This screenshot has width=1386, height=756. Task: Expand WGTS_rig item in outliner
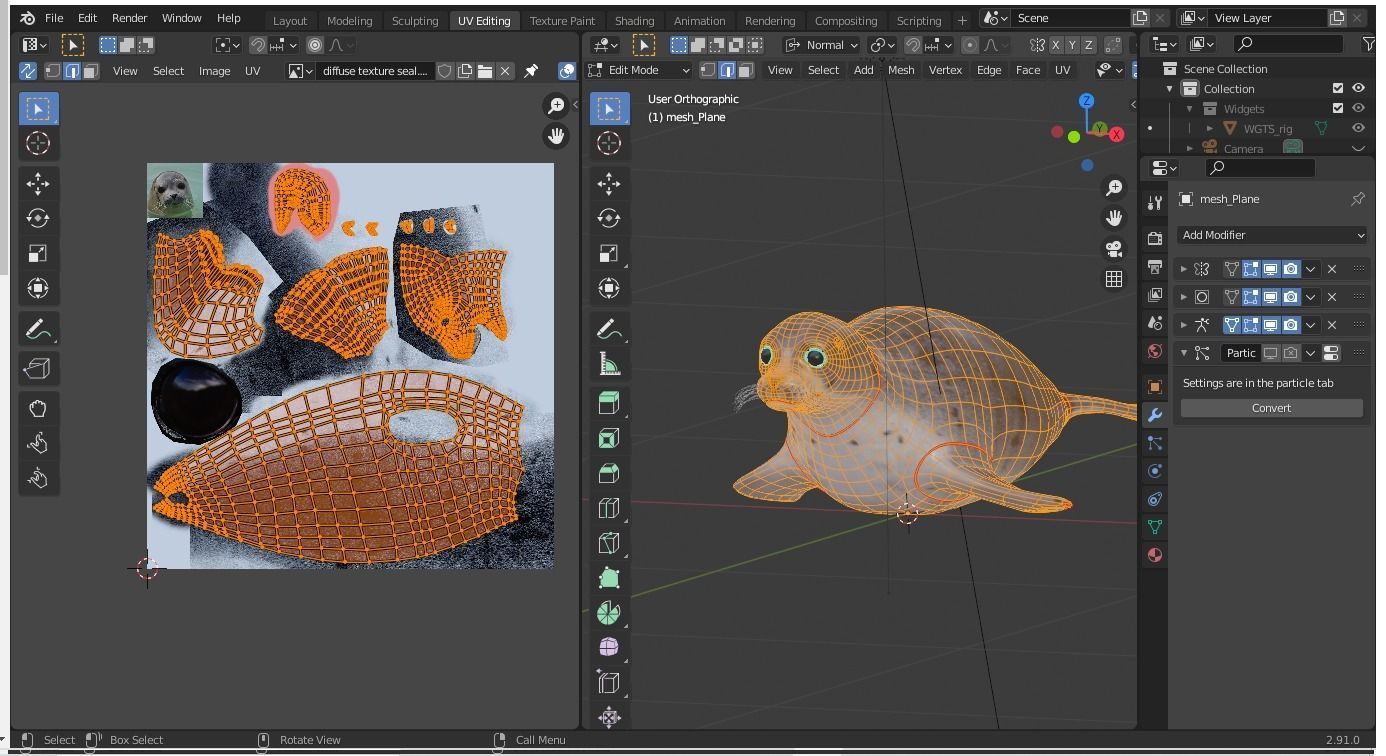(x=1210, y=129)
